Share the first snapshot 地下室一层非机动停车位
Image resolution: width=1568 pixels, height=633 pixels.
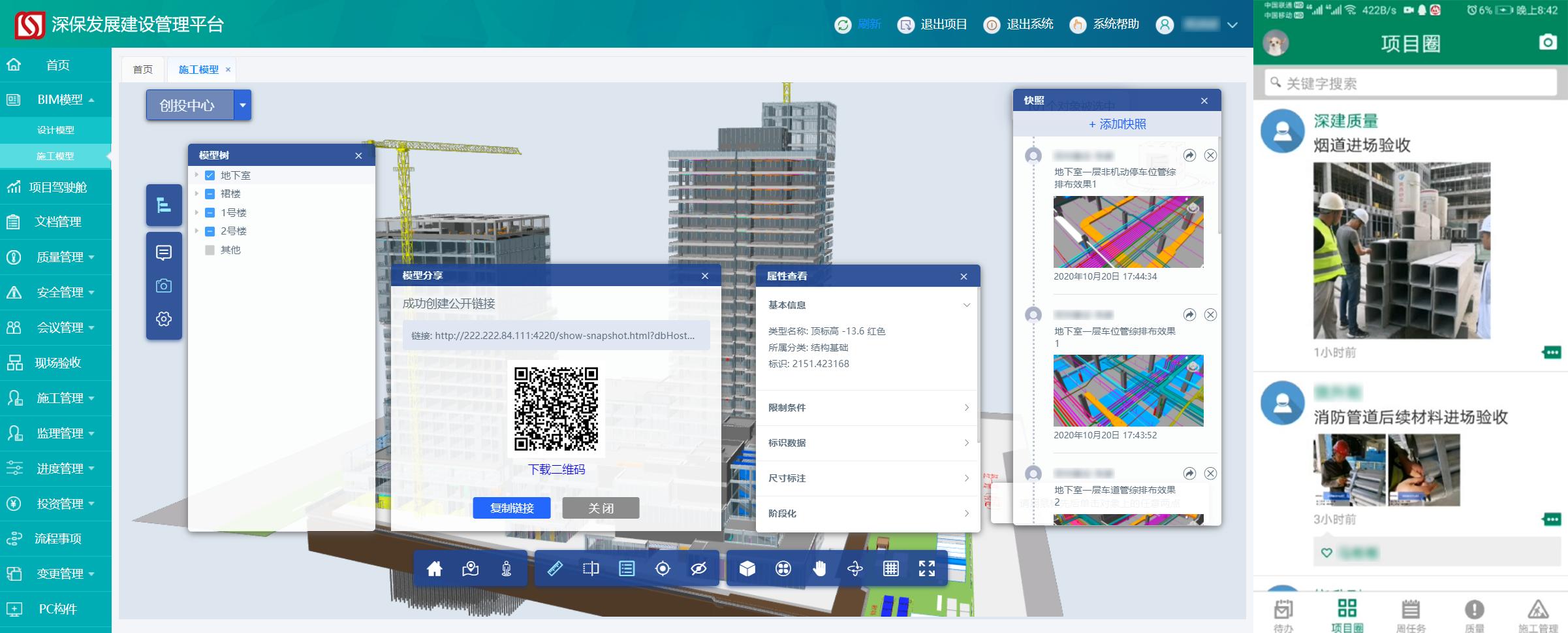pyautogui.click(x=1190, y=155)
